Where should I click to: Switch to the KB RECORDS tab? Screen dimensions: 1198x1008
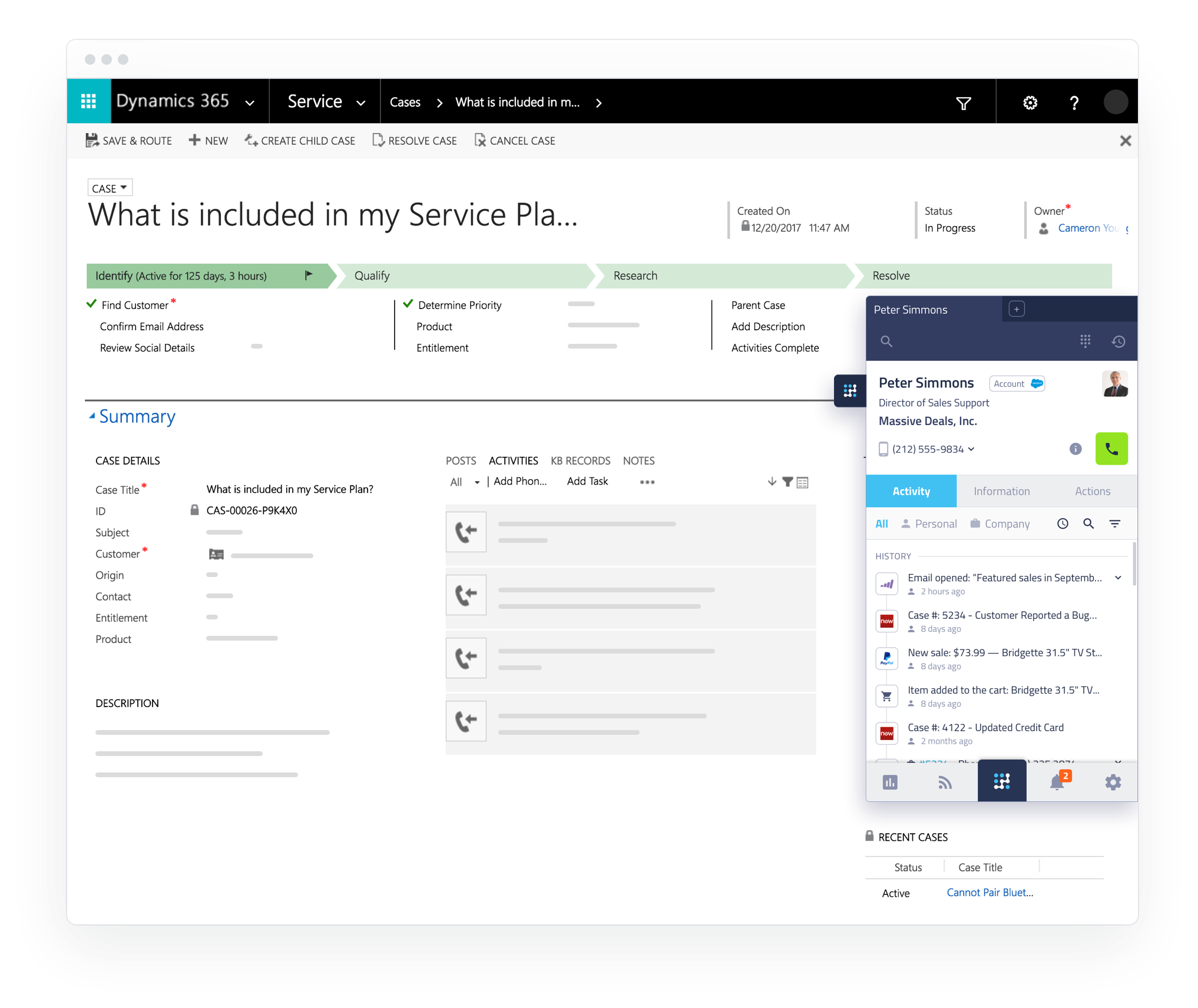580,460
